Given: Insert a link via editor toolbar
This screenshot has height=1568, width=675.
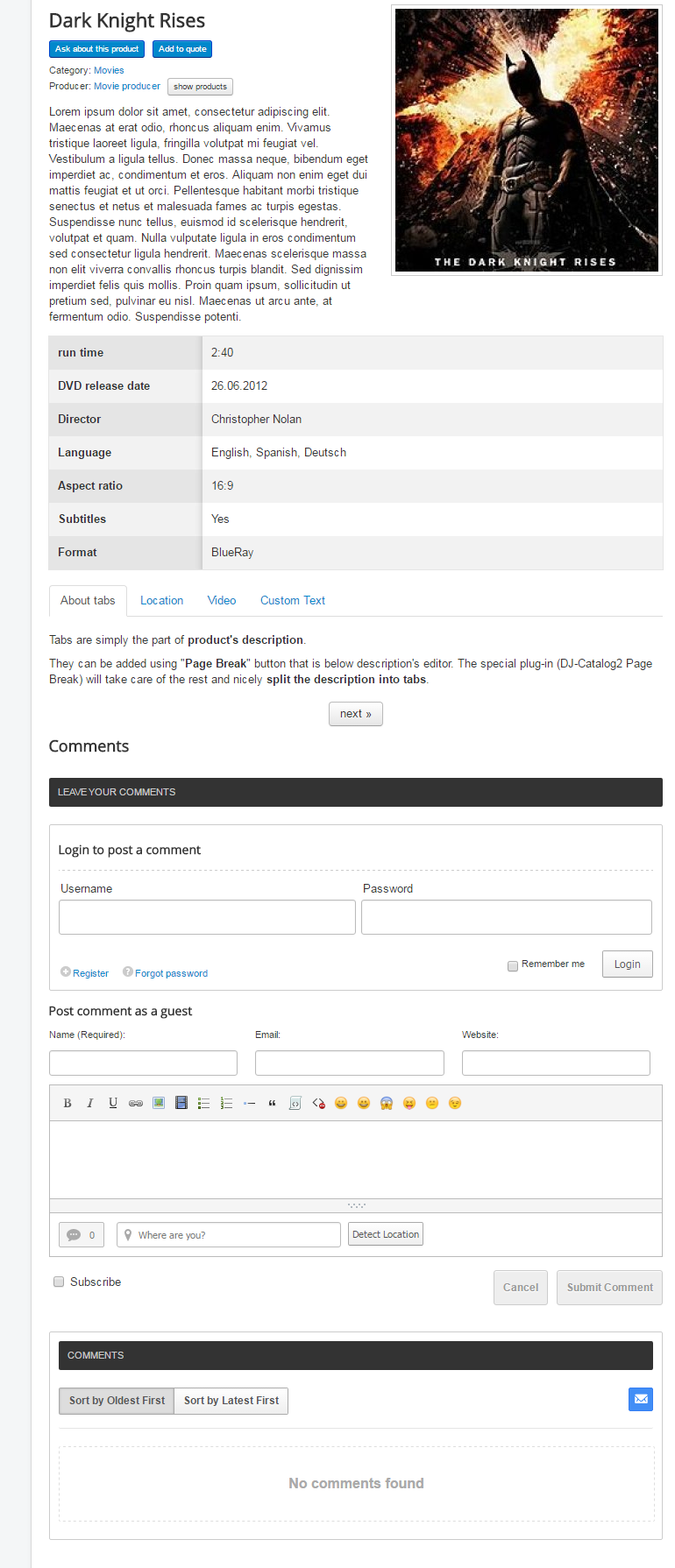Looking at the screenshot, I should (136, 1103).
